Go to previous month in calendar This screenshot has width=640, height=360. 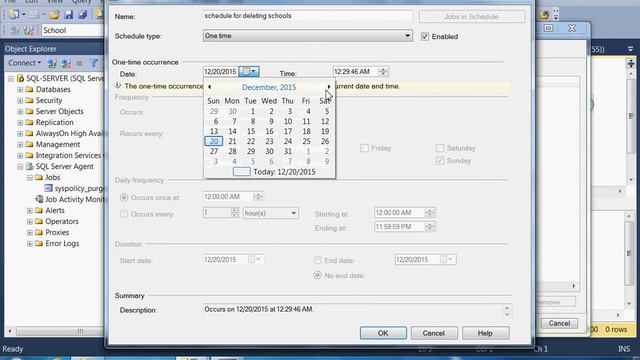(x=209, y=87)
